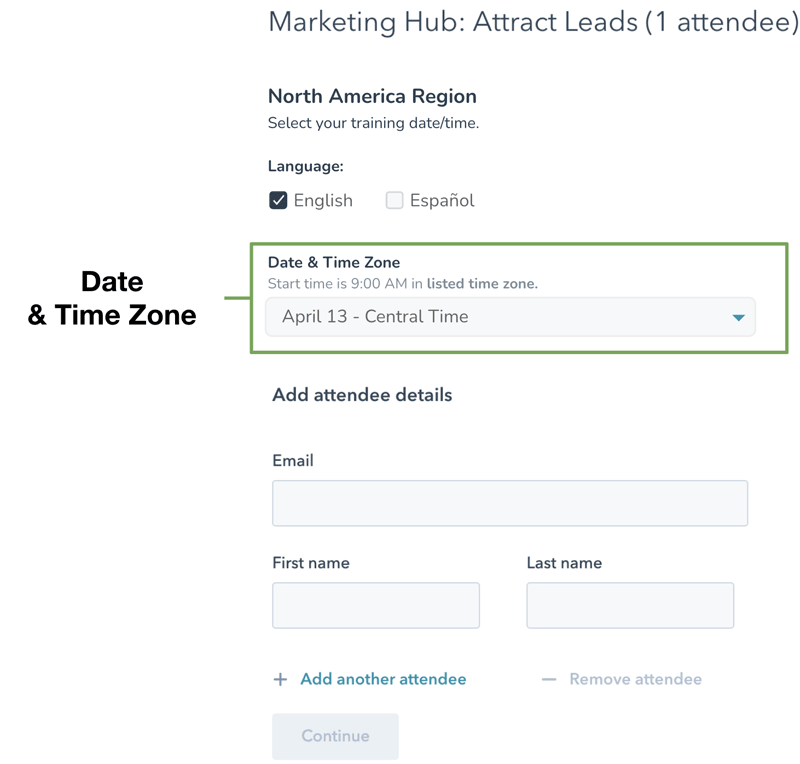The width and height of the screenshot is (800, 764).
Task: Click the Marketing Hub: Attract Leads heading
Action: click(x=533, y=22)
